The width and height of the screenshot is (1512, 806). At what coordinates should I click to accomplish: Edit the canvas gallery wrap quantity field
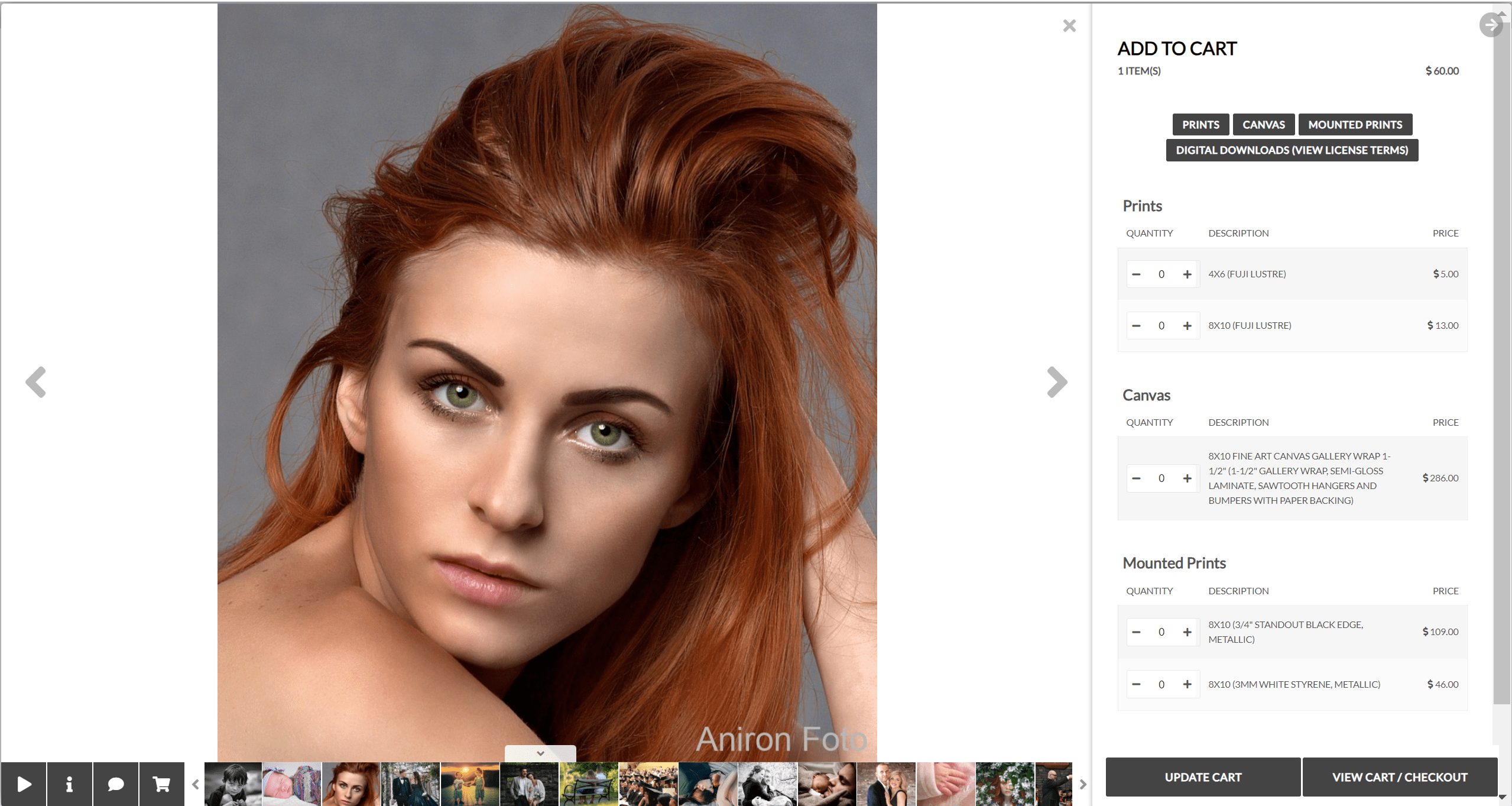pyautogui.click(x=1161, y=478)
